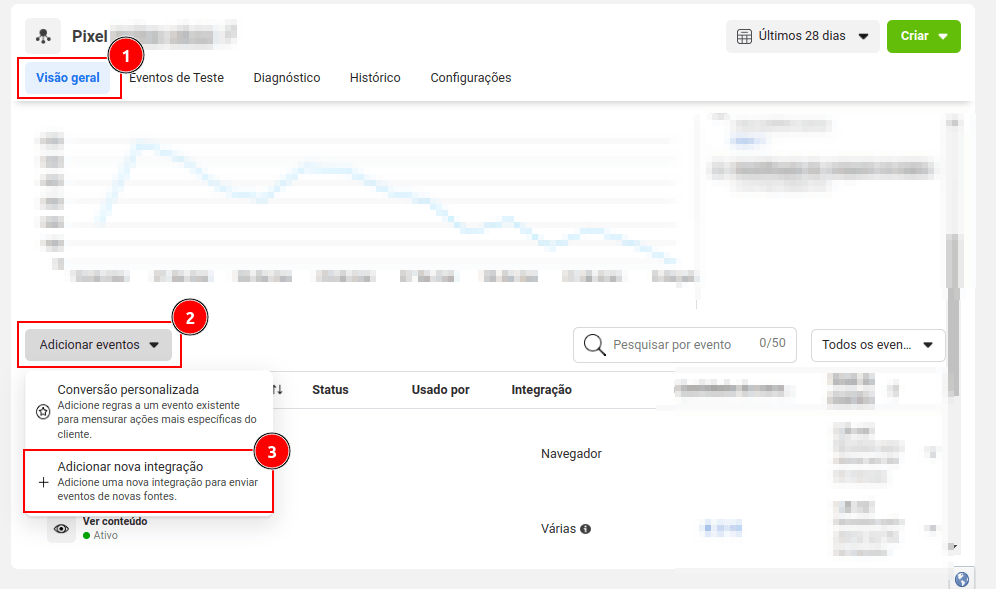Open the Diagnóstico tab
The width and height of the screenshot is (996, 589).
287,78
